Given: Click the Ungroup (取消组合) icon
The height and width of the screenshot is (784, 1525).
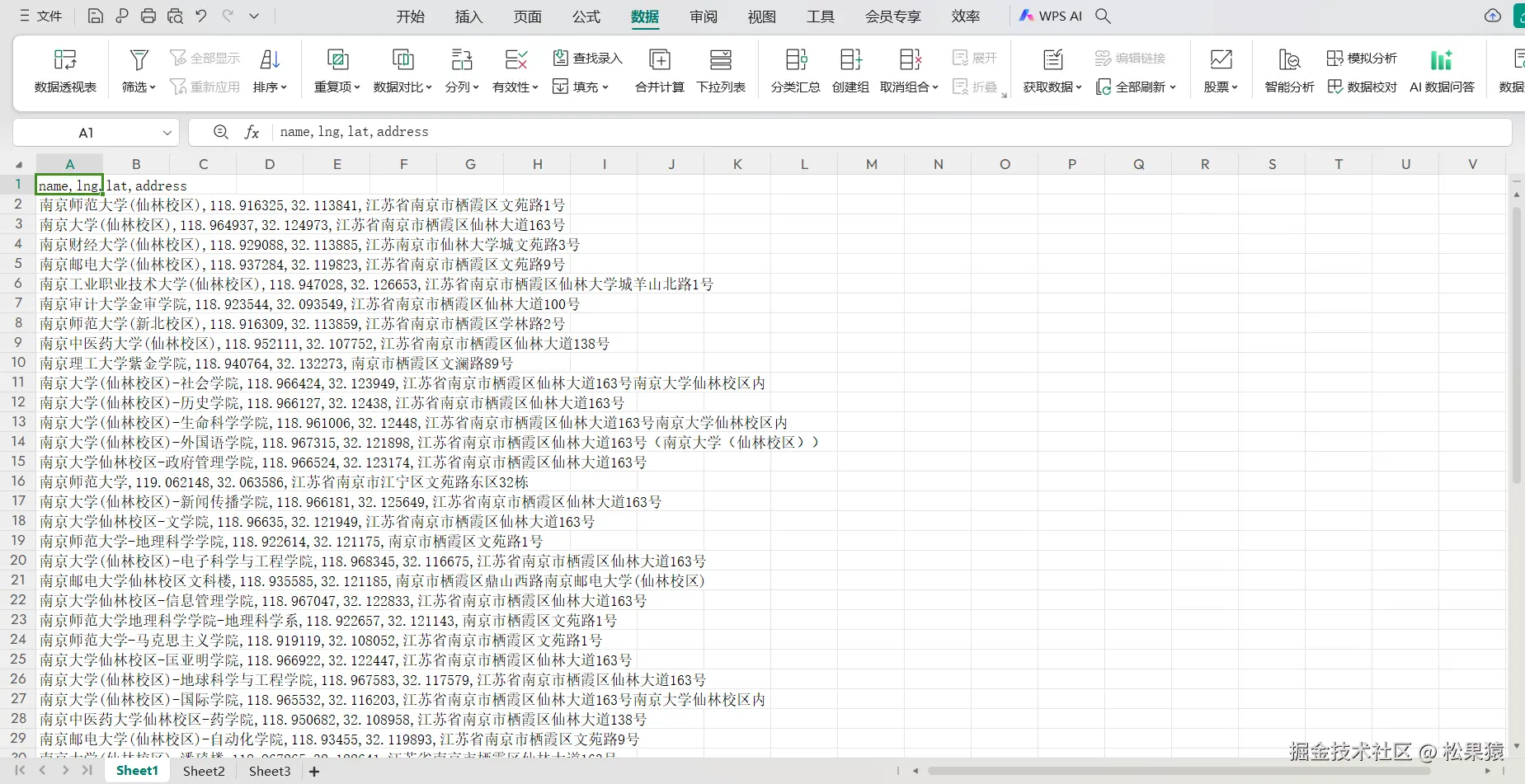Looking at the screenshot, I should point(910,59).
